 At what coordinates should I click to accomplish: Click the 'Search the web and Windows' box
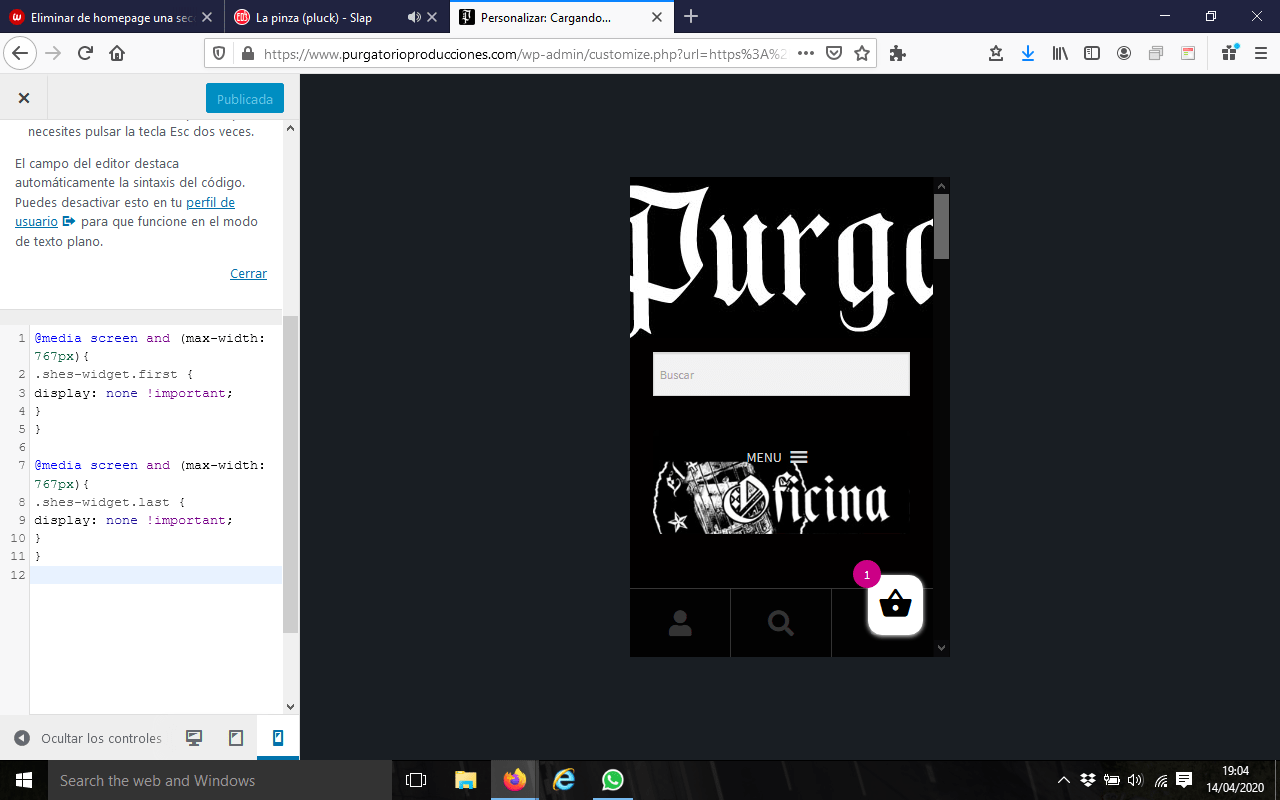[220, 780]
